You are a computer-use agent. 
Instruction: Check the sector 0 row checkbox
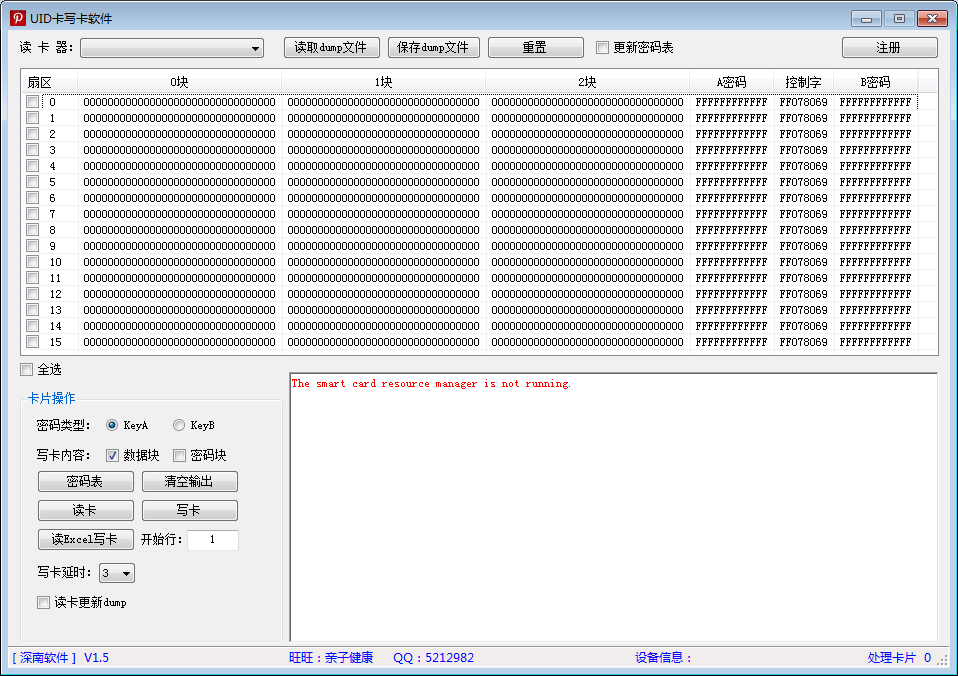point(33,102)
